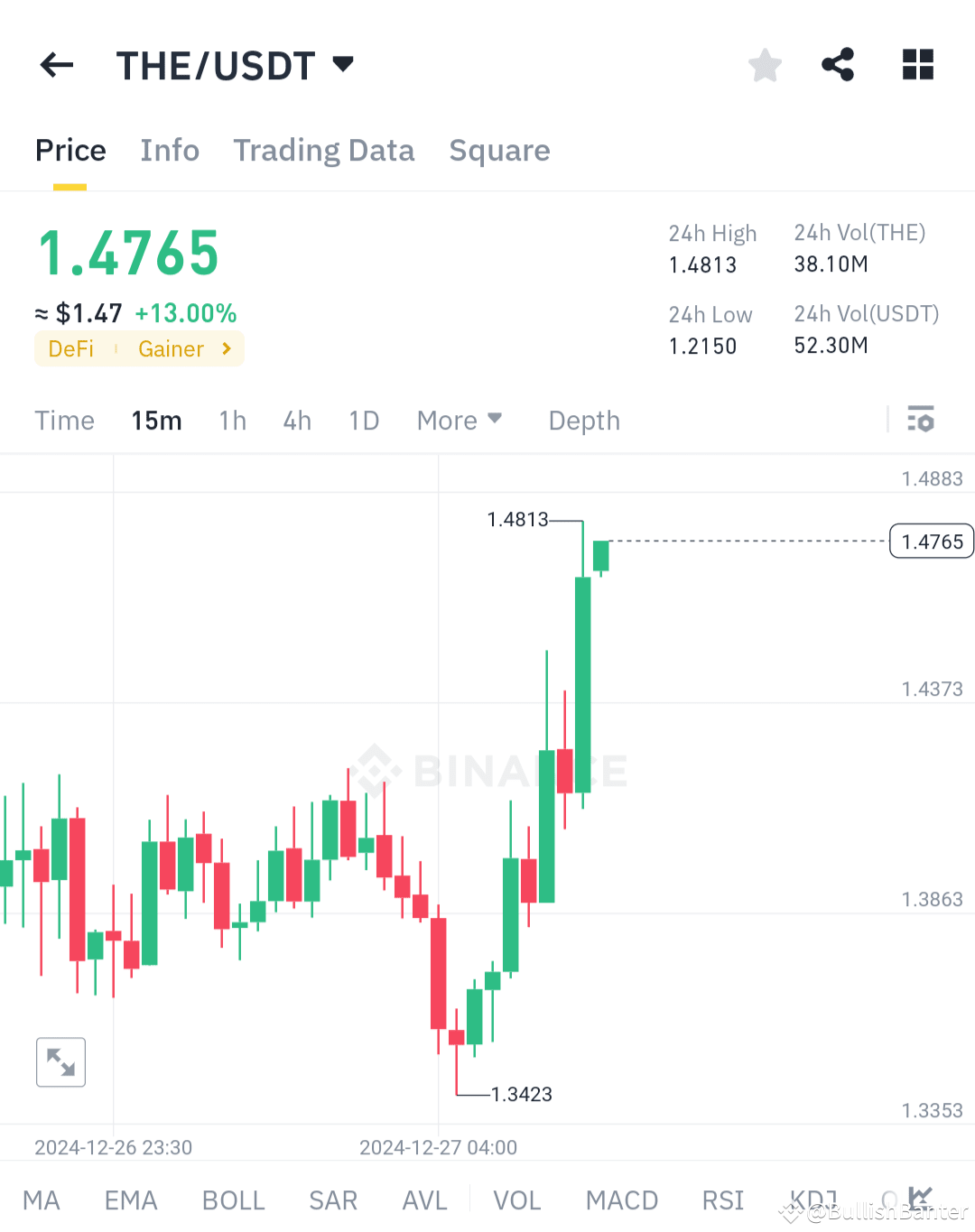Enable the VOL indicator

pos(517,1200)
